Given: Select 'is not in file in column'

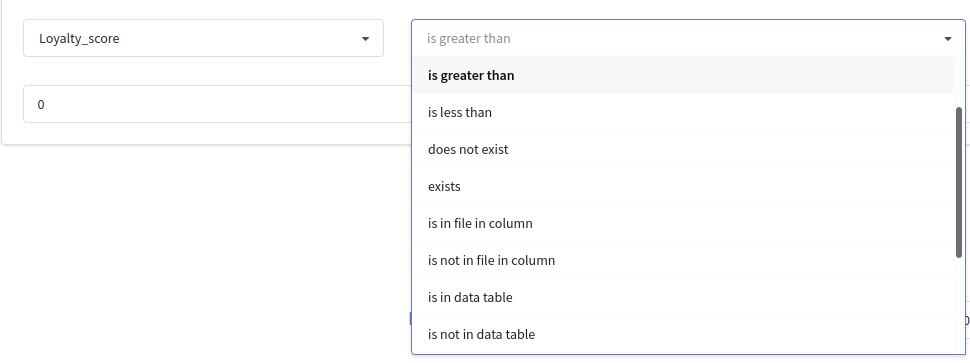Looking at the screenshot, I should click(x=683, y=260).
